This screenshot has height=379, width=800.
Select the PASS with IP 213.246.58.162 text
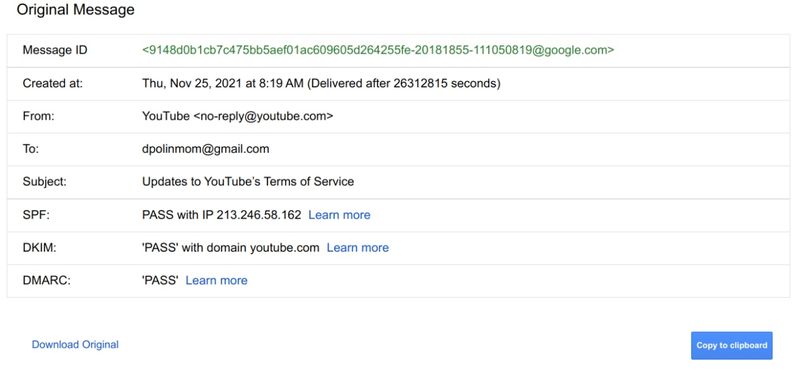(221, 215)
